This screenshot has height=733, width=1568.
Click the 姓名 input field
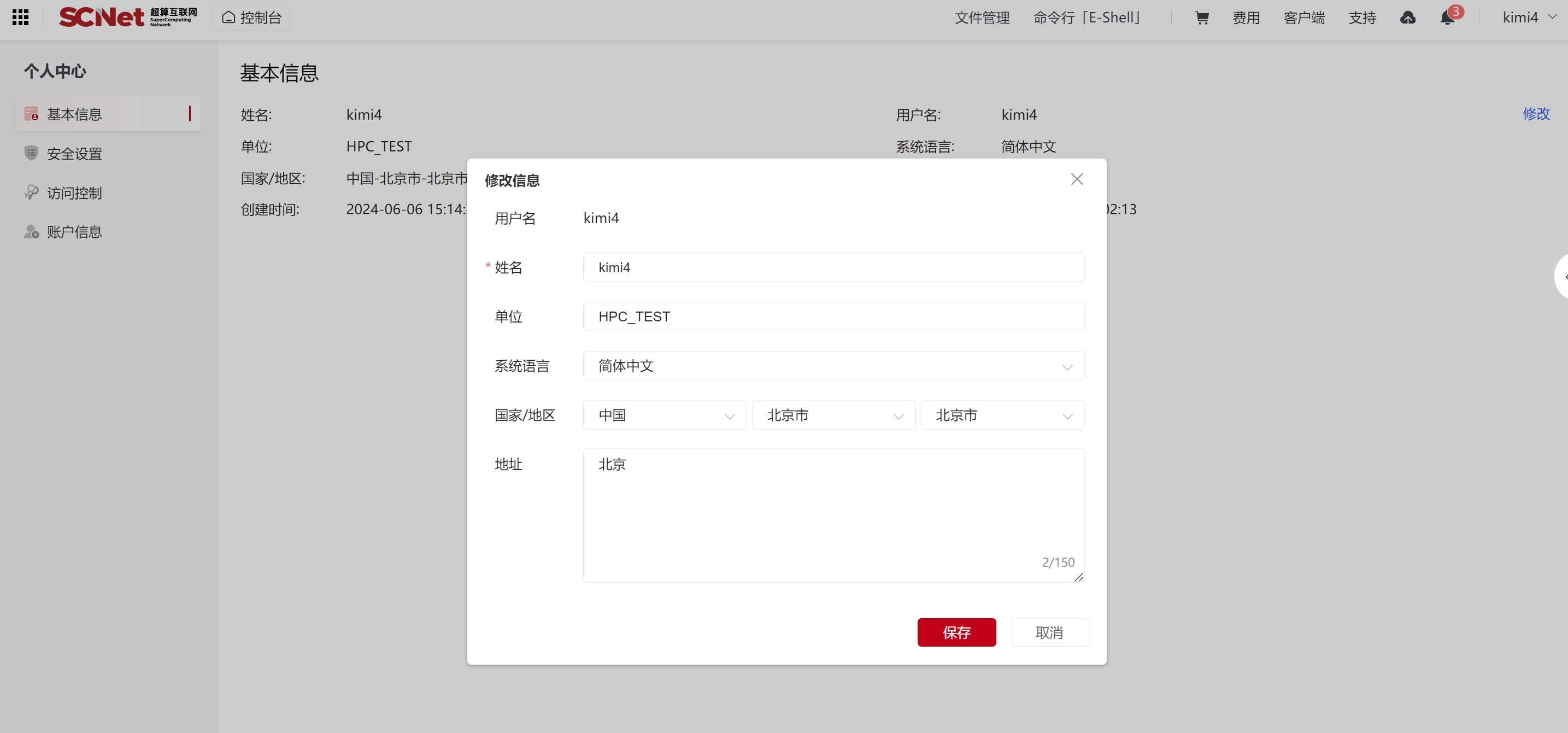click(x=833, y=267)
